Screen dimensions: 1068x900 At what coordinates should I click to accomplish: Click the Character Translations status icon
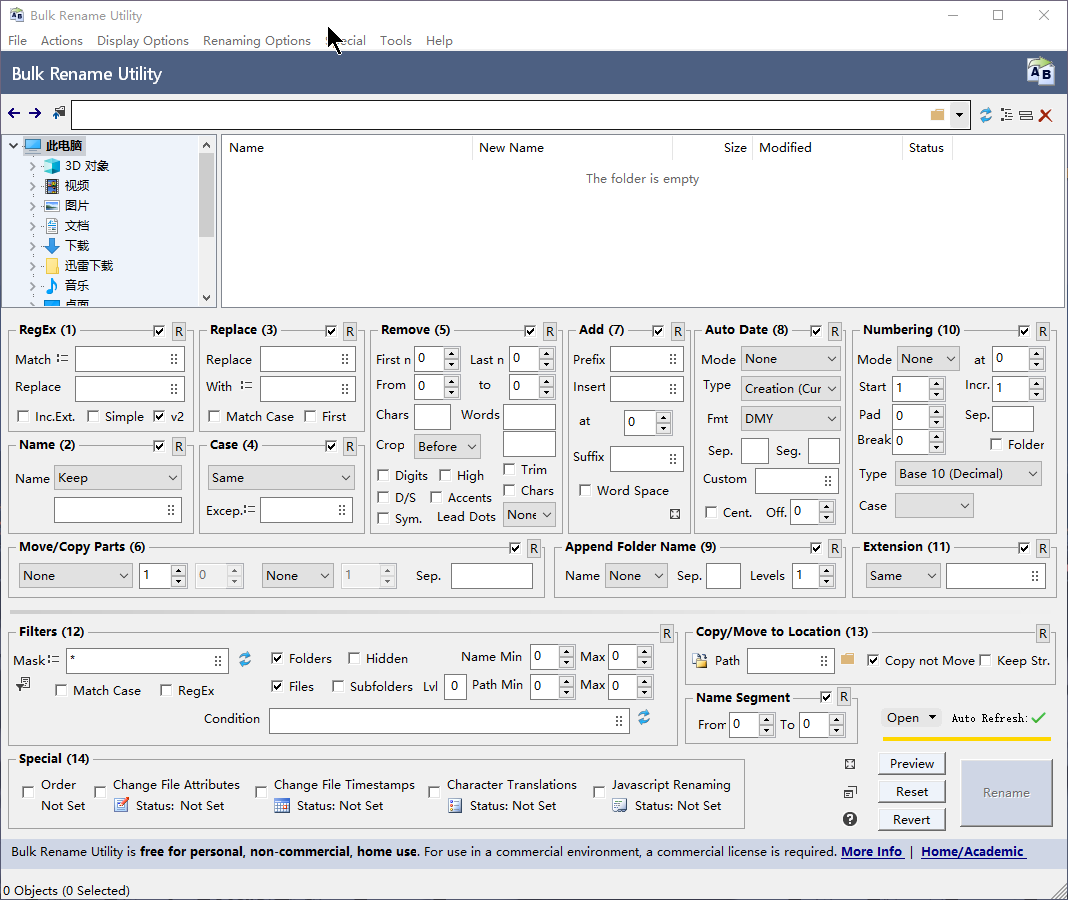click(455, 805)
